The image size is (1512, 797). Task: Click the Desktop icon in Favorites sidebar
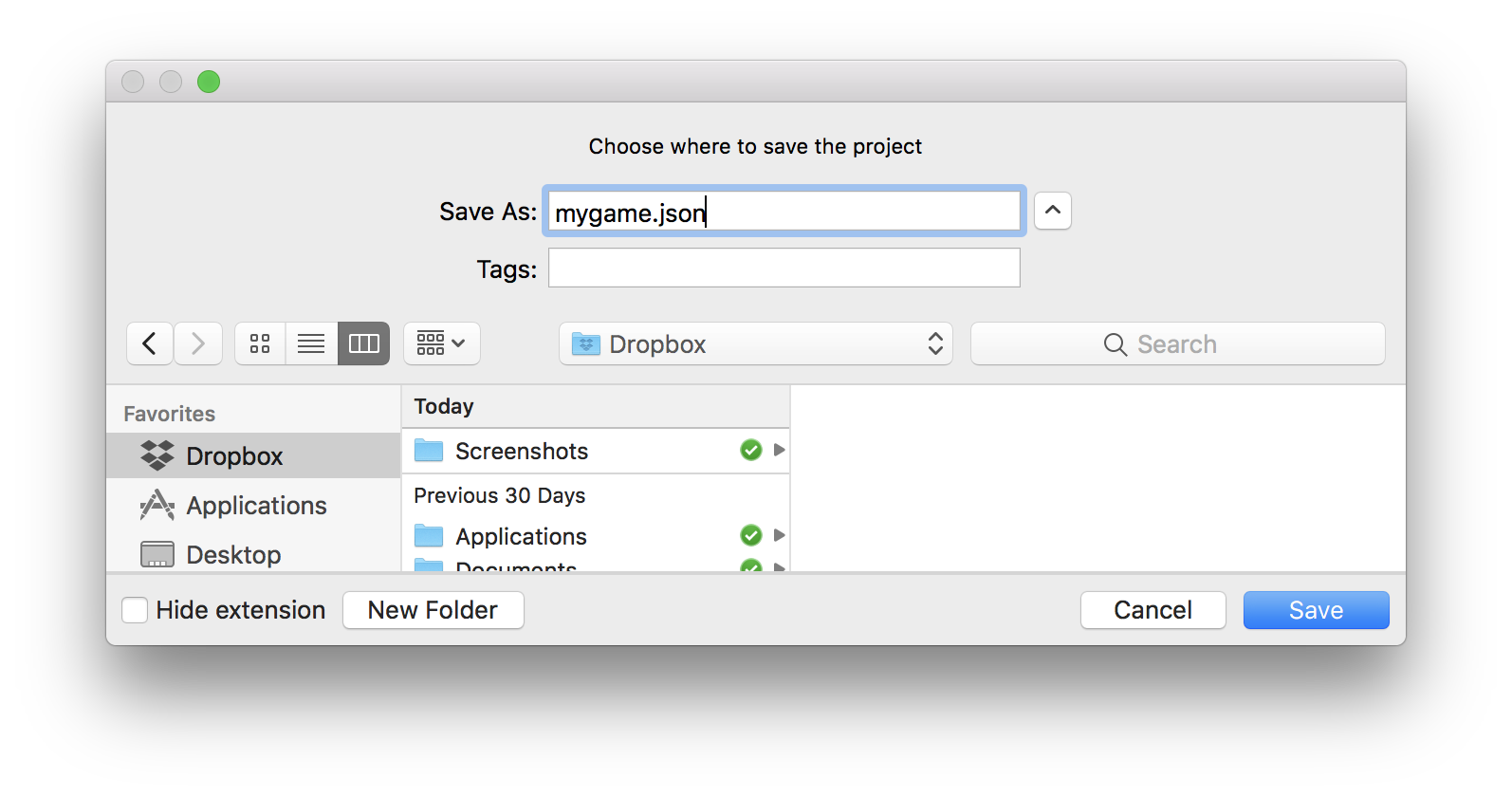coord(157,554)
